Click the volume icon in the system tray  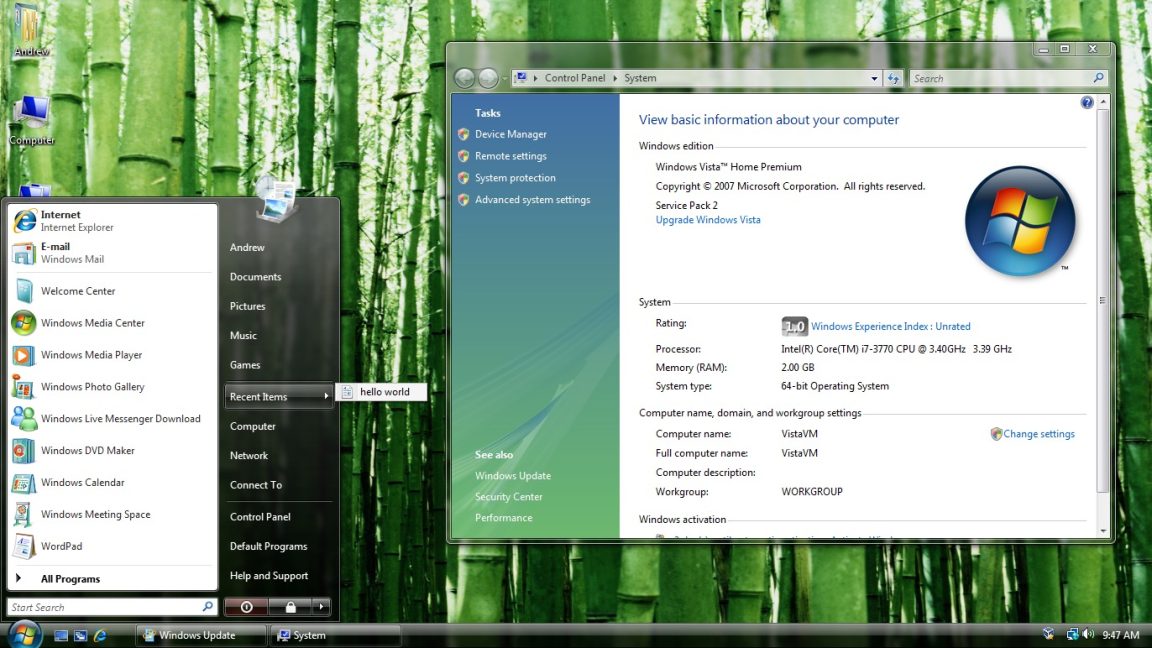tap(1090, 634)
